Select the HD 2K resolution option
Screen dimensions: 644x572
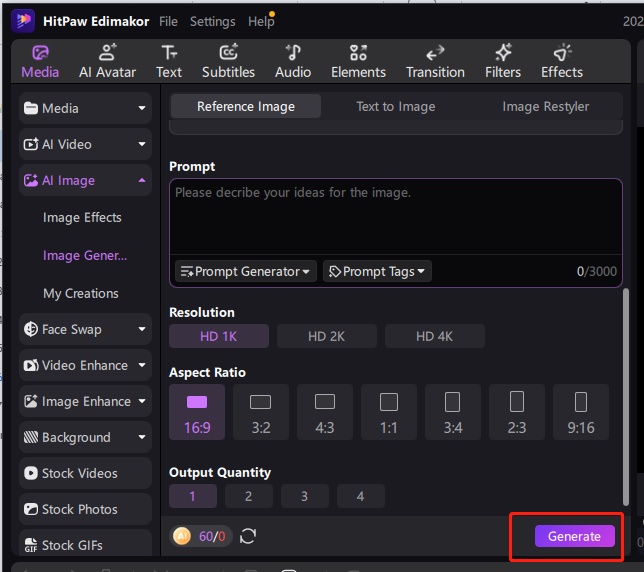pos(326,336)
